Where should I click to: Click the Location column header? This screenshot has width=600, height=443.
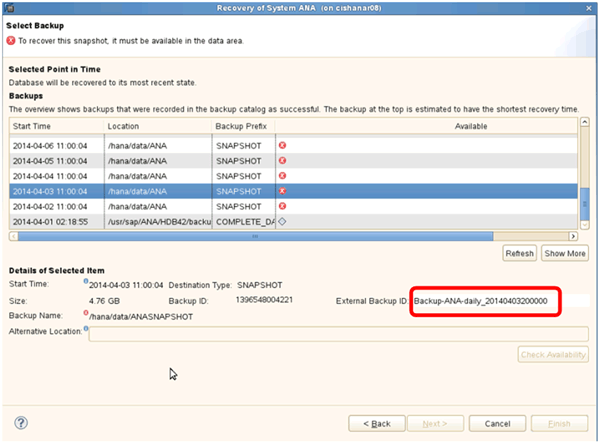pyautogui.click(x=156, y=127)
